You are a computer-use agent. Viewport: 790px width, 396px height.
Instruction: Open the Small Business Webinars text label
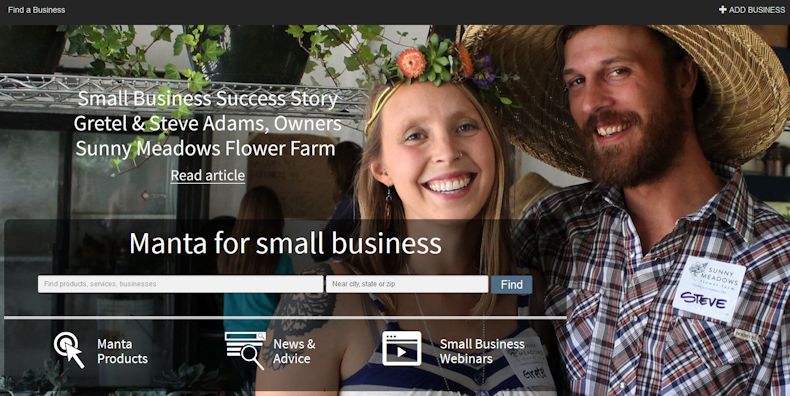[482, 351]
